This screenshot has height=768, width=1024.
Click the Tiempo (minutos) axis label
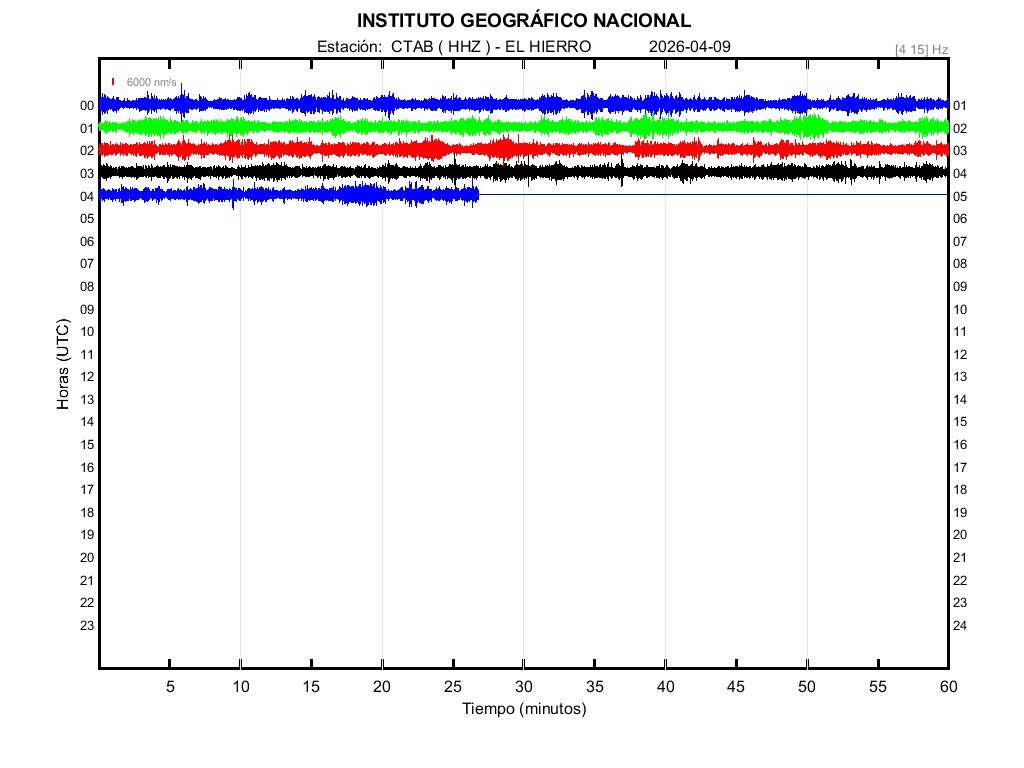coord(523,709)
